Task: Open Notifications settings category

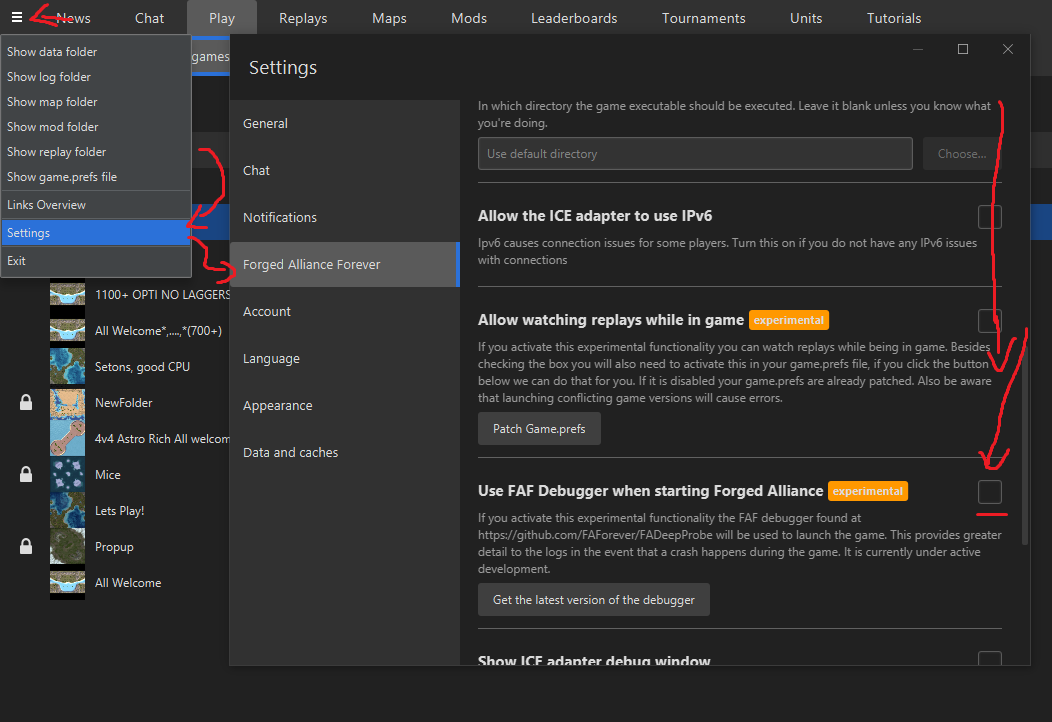Action: point(344,217)
